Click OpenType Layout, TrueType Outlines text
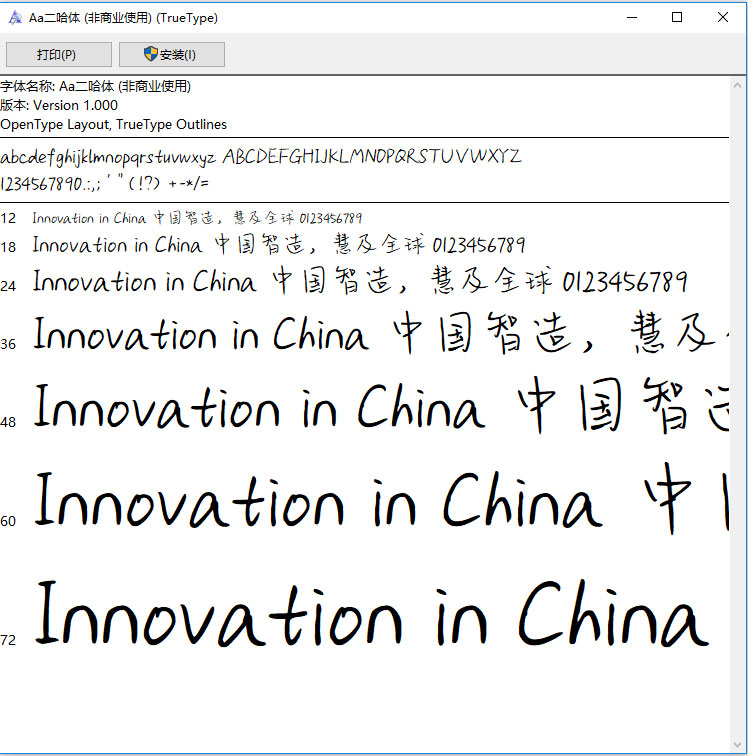The width and height of the screenshot is (748, 756). coord(113,124)
